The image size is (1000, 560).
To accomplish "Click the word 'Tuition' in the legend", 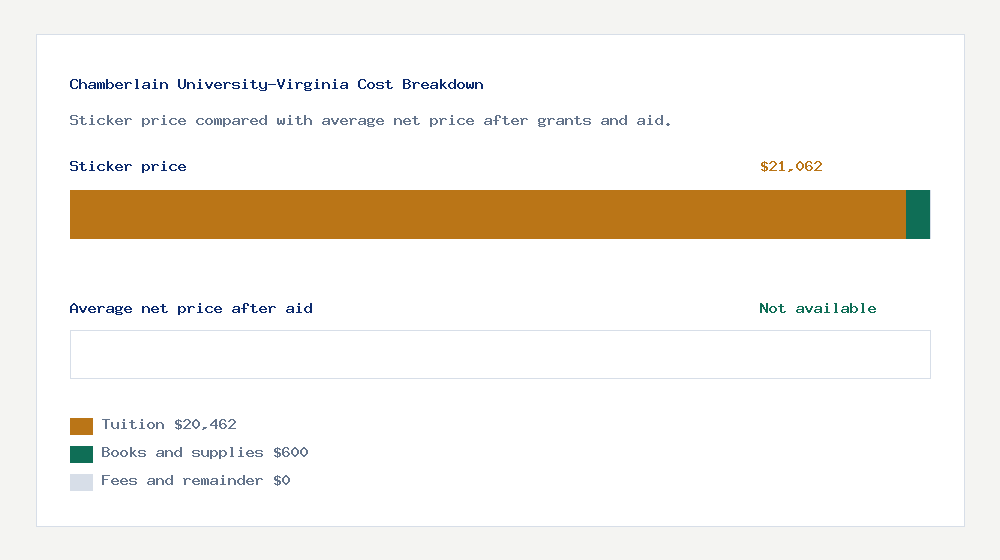I will click(x=133, y=425).
